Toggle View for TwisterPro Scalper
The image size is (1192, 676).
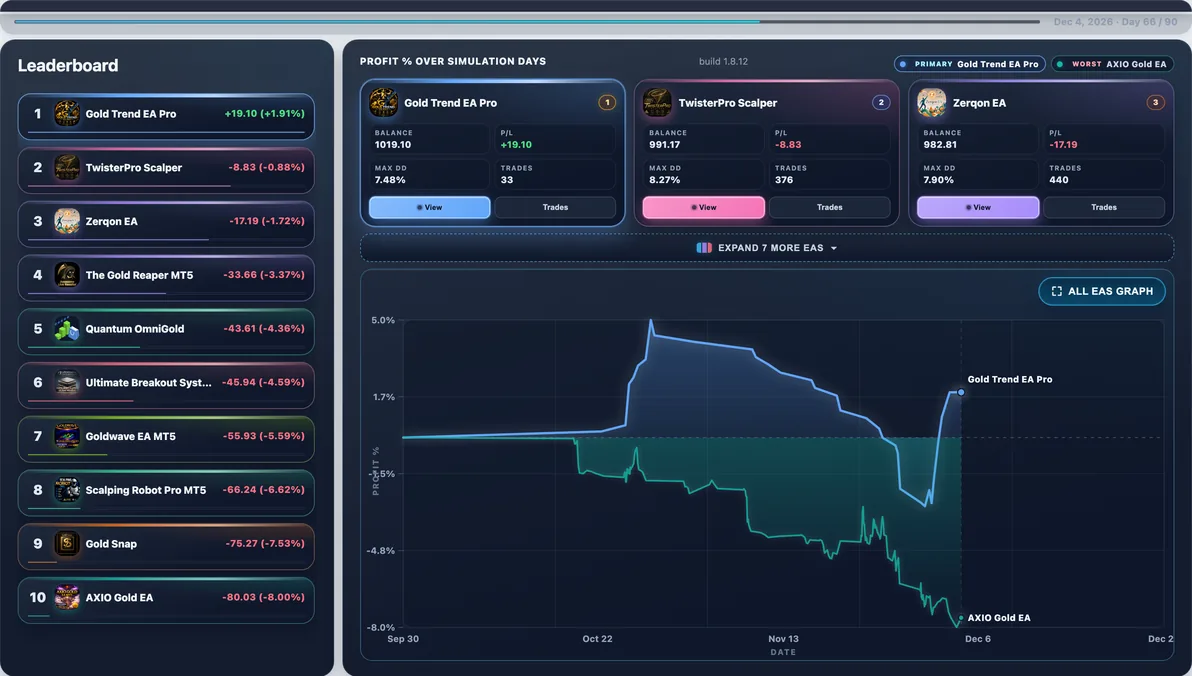[x=704, y=208]
